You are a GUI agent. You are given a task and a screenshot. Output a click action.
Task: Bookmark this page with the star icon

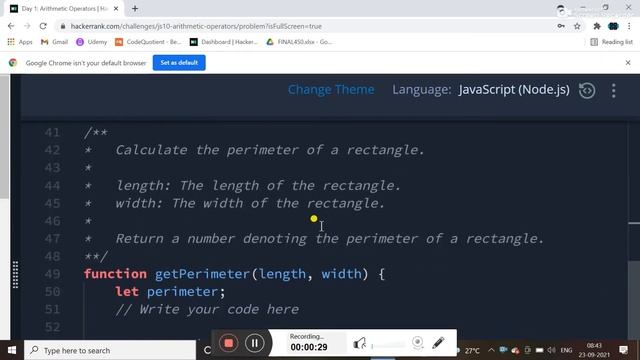pyautogui.click(x=577, y=26)
